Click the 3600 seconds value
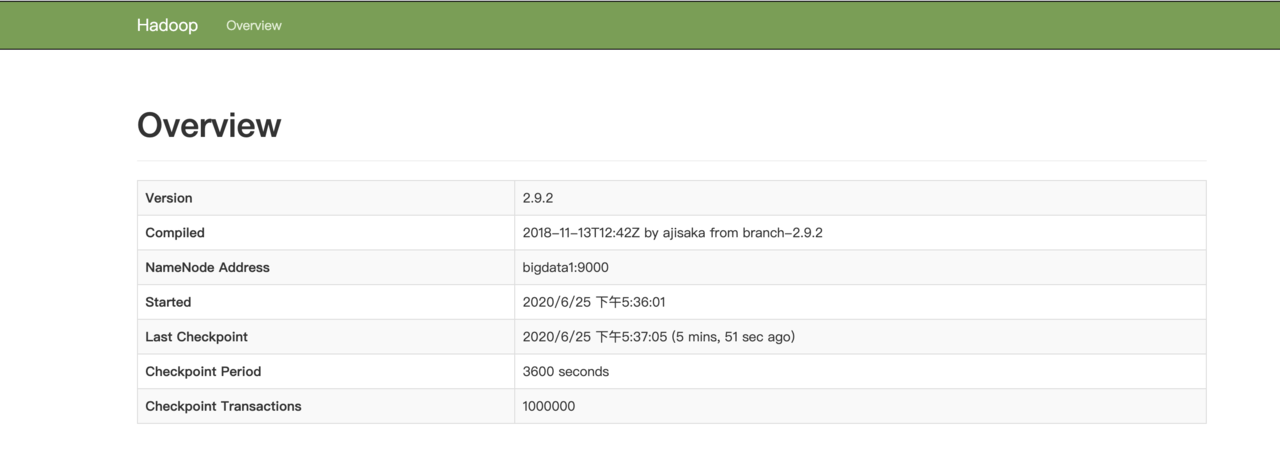This screenshot has height=467, width=1280. coord(565,372)
